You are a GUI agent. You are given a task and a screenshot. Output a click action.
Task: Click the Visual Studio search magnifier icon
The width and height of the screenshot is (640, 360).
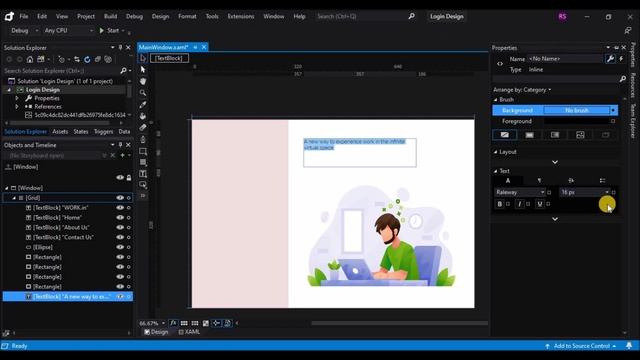click(411, 16)
